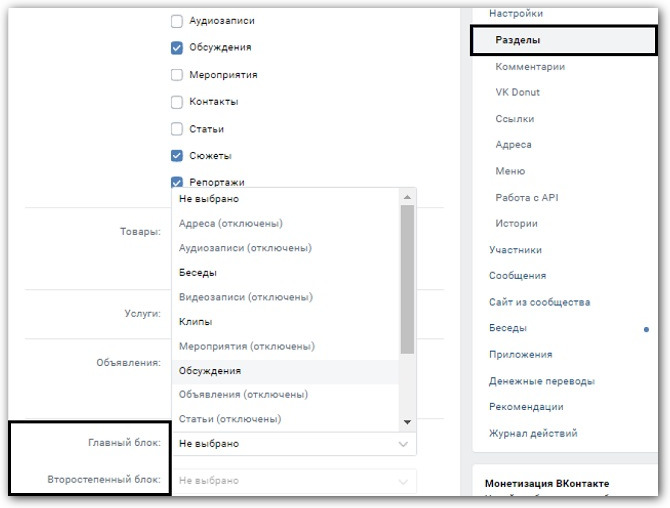Screen dimensions: 670x508
Task: Select Беседы in the dropdown list
Action: point(198,273)
